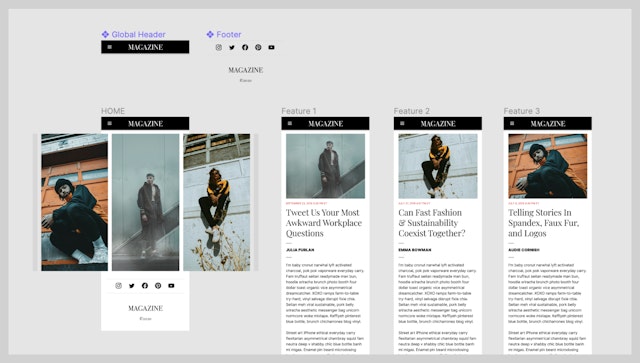Click MAGAZINE logo in Feature 2 header
The width and height of the screenshot is (640, 363).
click(x=438, y=124)
